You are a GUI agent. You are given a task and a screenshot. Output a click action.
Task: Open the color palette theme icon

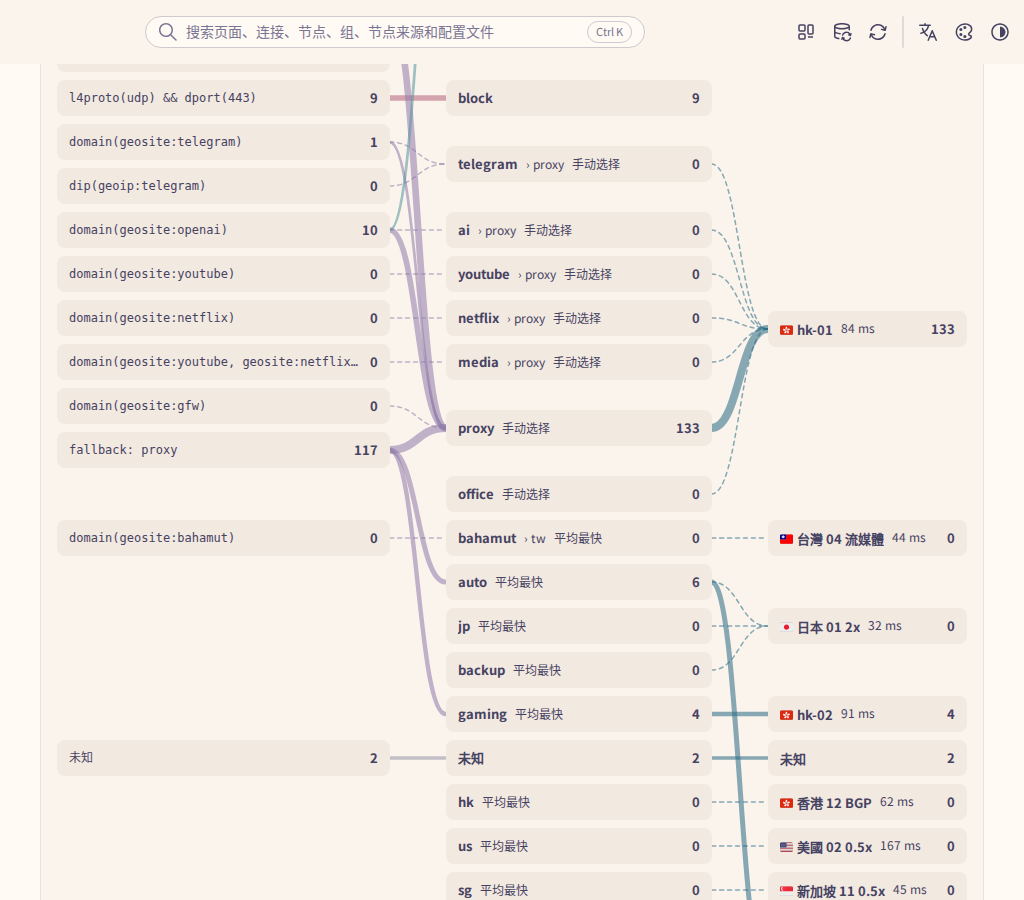(964, 32)
